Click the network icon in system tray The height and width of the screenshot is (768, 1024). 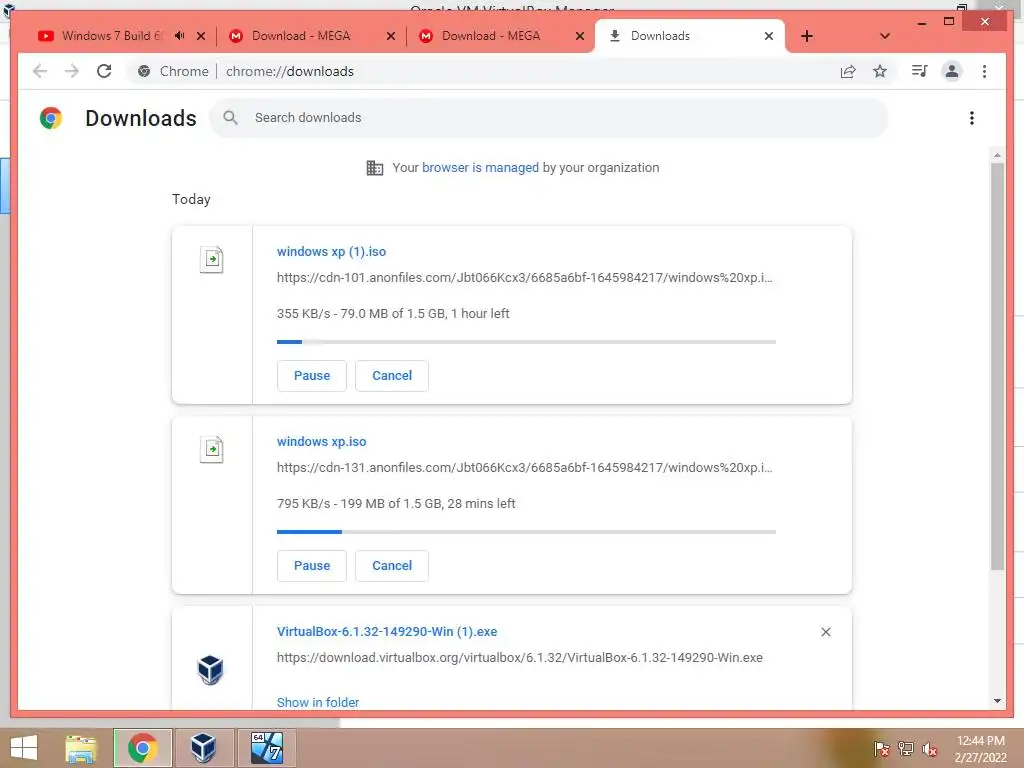pyautogui.click(x=906, y=748)
